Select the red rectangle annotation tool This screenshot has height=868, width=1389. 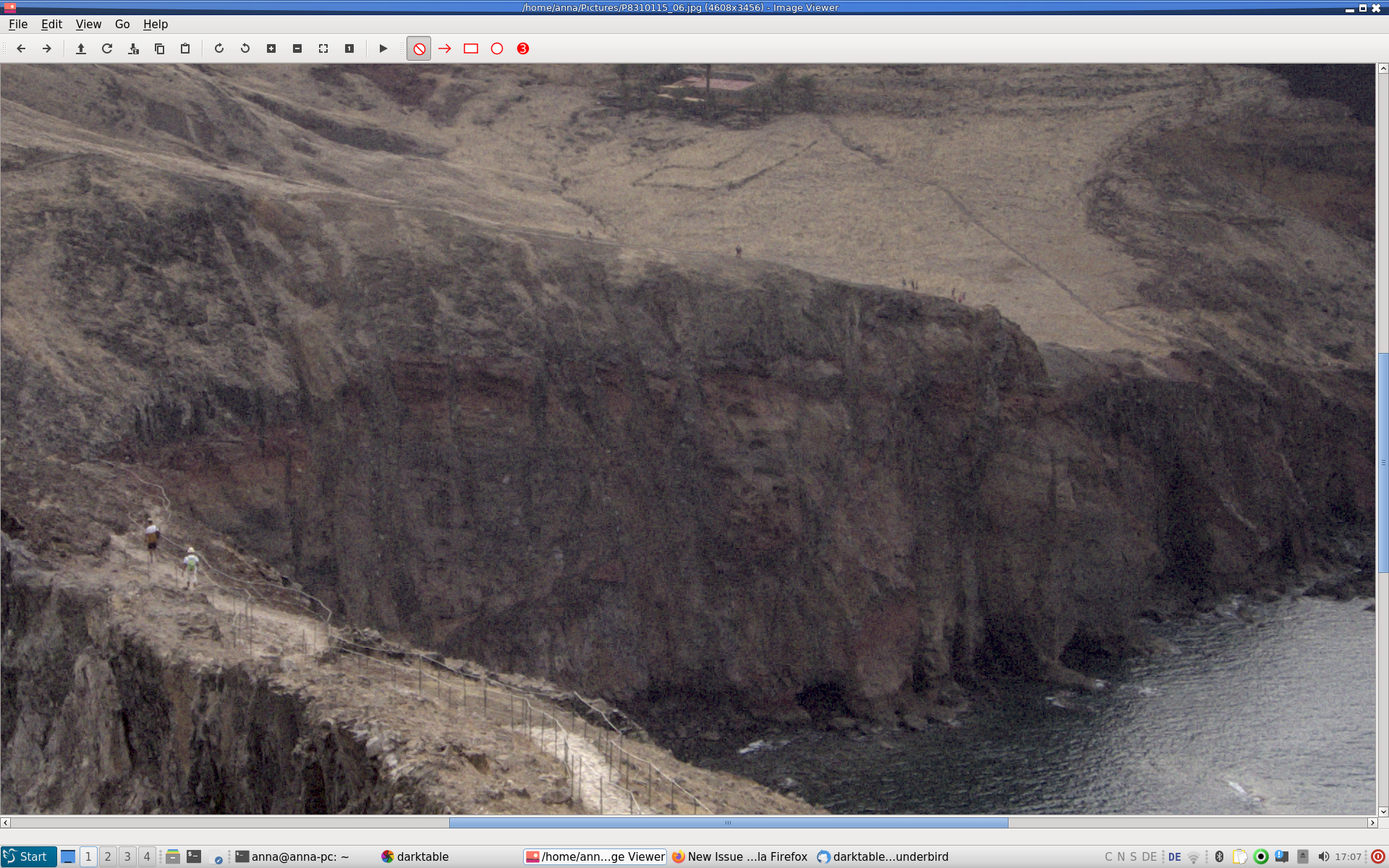click(x=470, y=48)
